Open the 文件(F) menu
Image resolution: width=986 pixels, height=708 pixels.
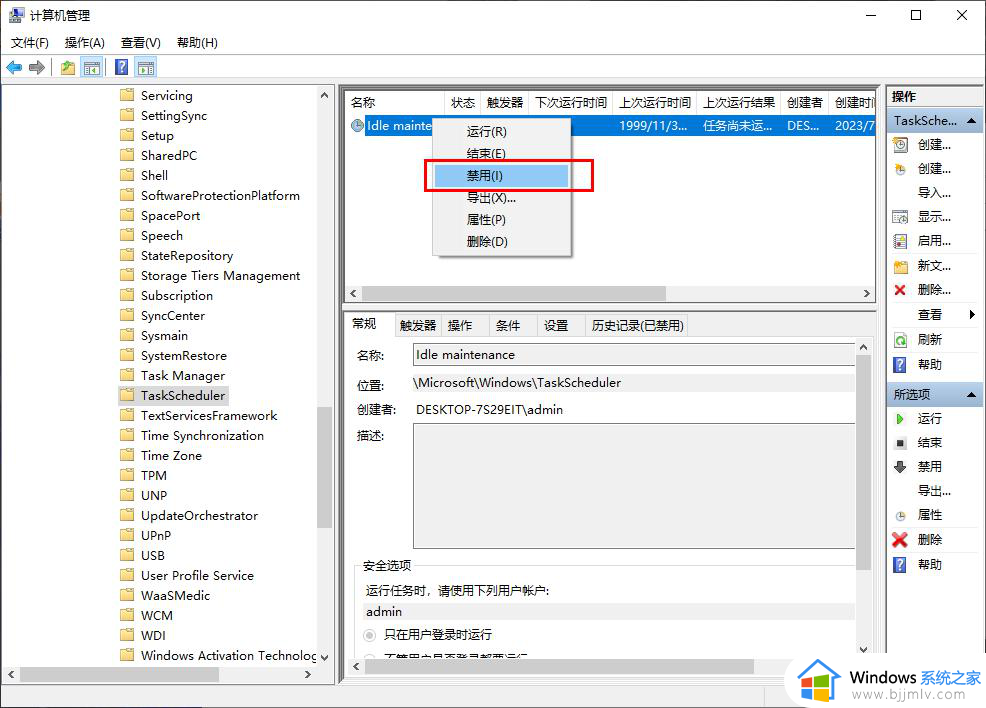click(30, 43)
